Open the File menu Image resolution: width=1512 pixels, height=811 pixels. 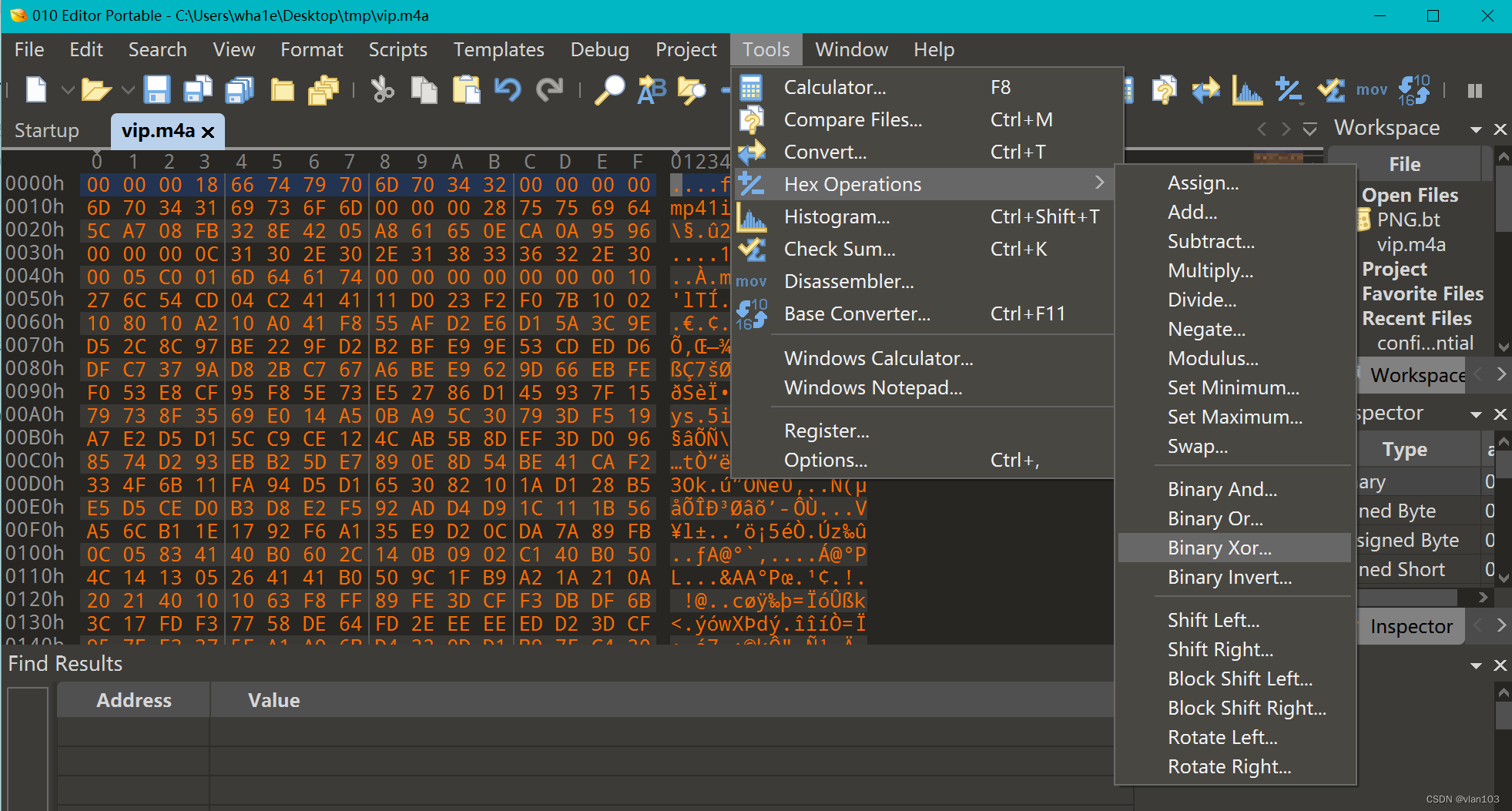[29, 49]
